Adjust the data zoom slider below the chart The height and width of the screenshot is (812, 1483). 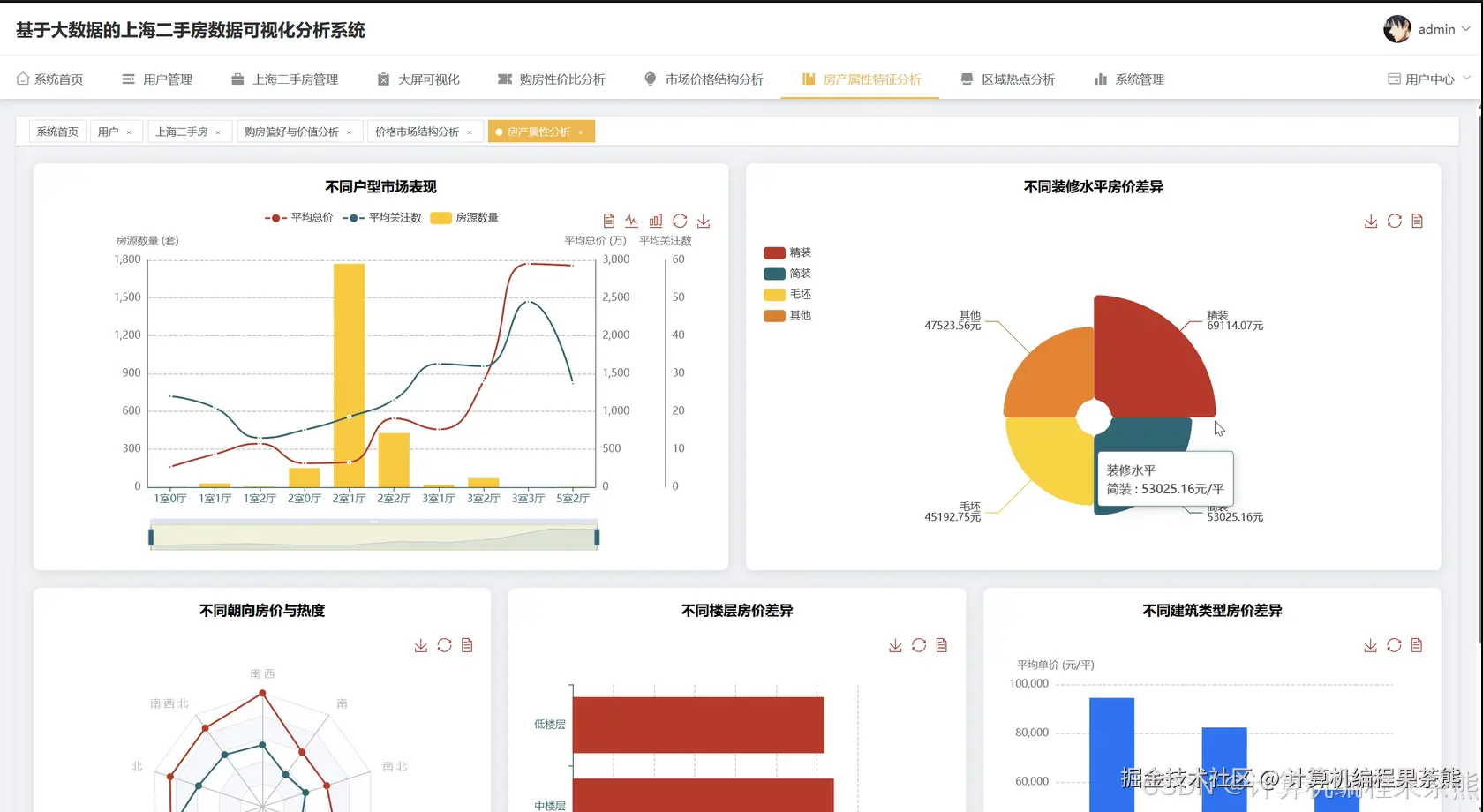click(373, 534)
